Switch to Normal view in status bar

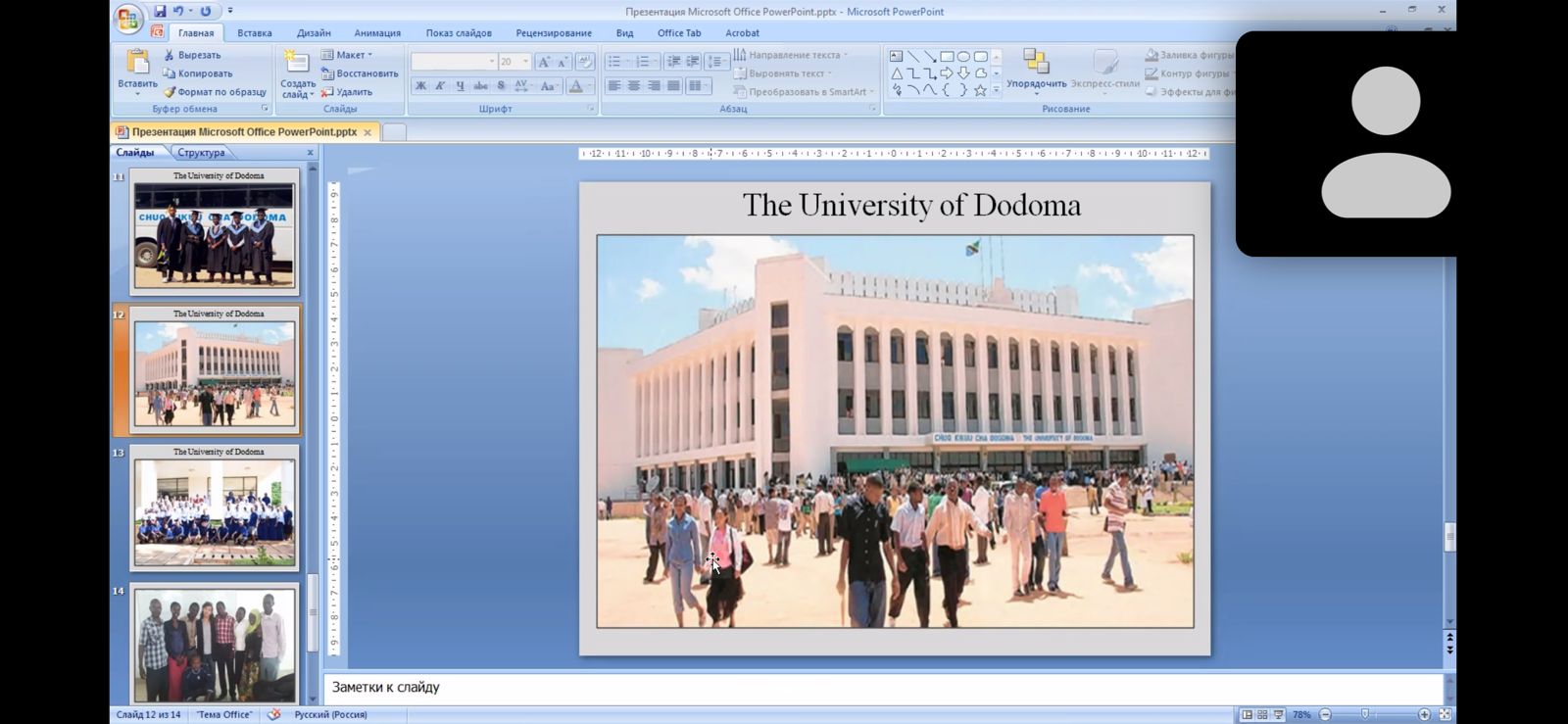click(1247, 714)
